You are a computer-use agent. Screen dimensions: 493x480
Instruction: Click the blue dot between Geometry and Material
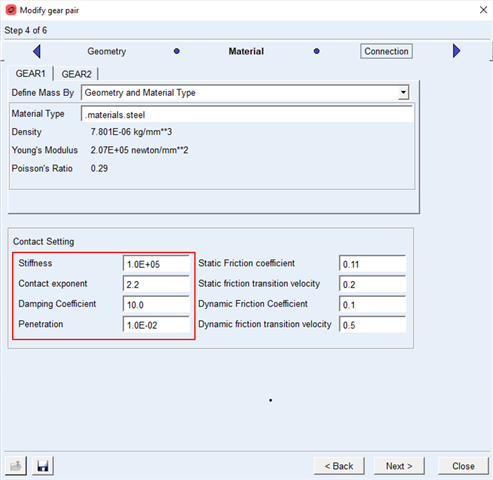pos(177,51)
